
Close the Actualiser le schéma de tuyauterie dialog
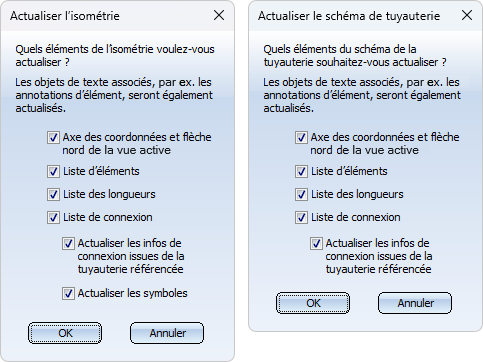[467, 15]
